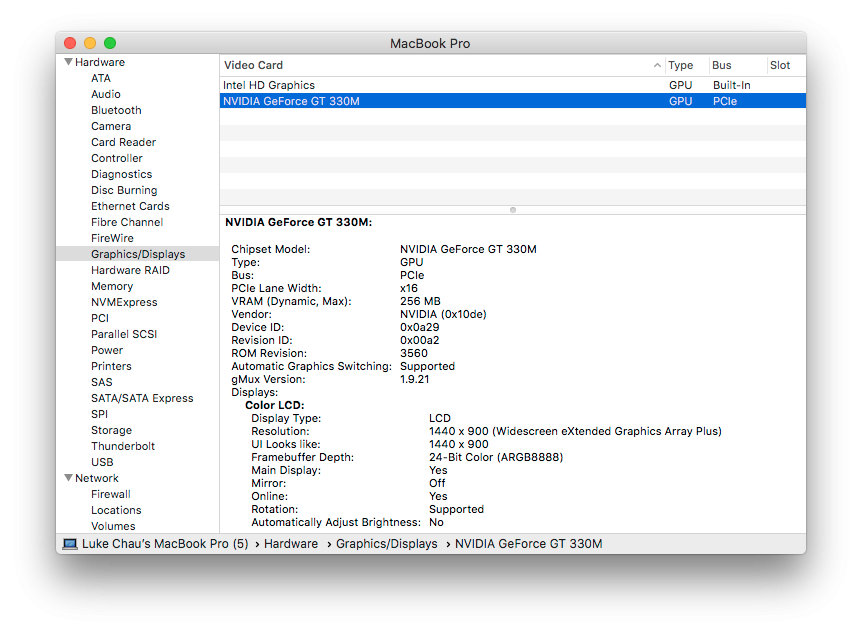This screenshot has width=862, height=634.
Task: Select NVMExpress in the sidebar
Action: click(x=124, y=302)
